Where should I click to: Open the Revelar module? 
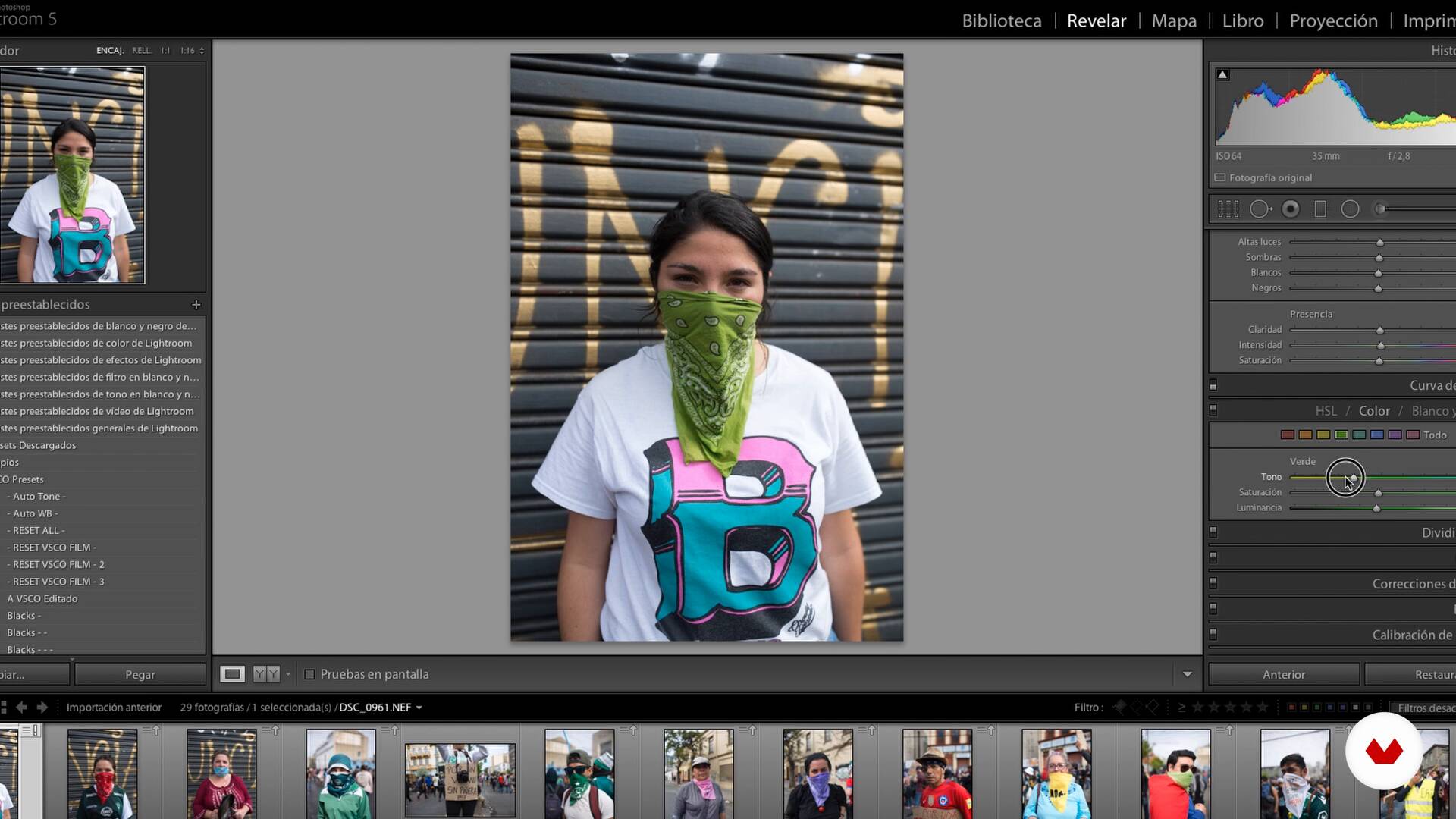click(1097, 20)
